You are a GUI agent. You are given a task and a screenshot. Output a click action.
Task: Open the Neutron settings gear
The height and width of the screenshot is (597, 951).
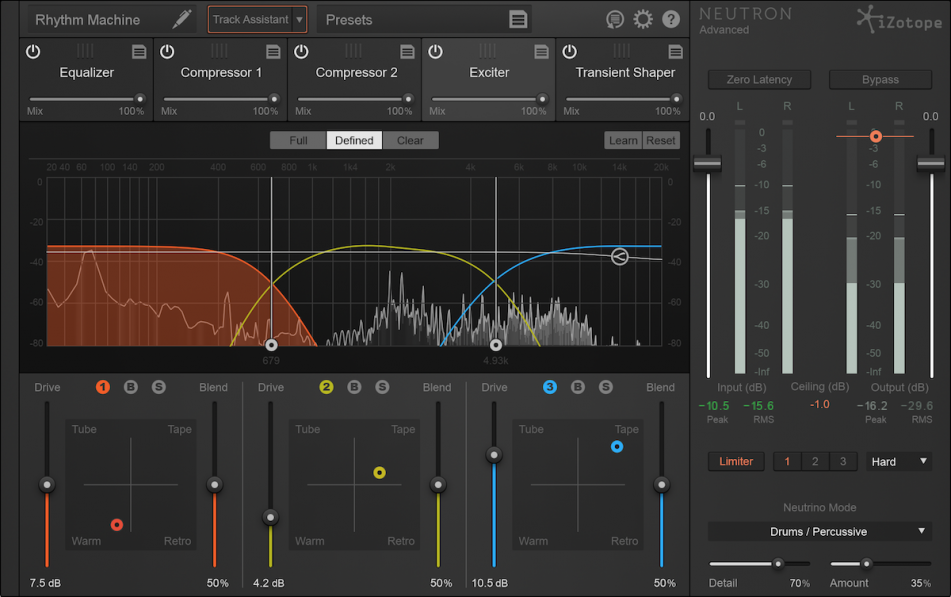645,19
